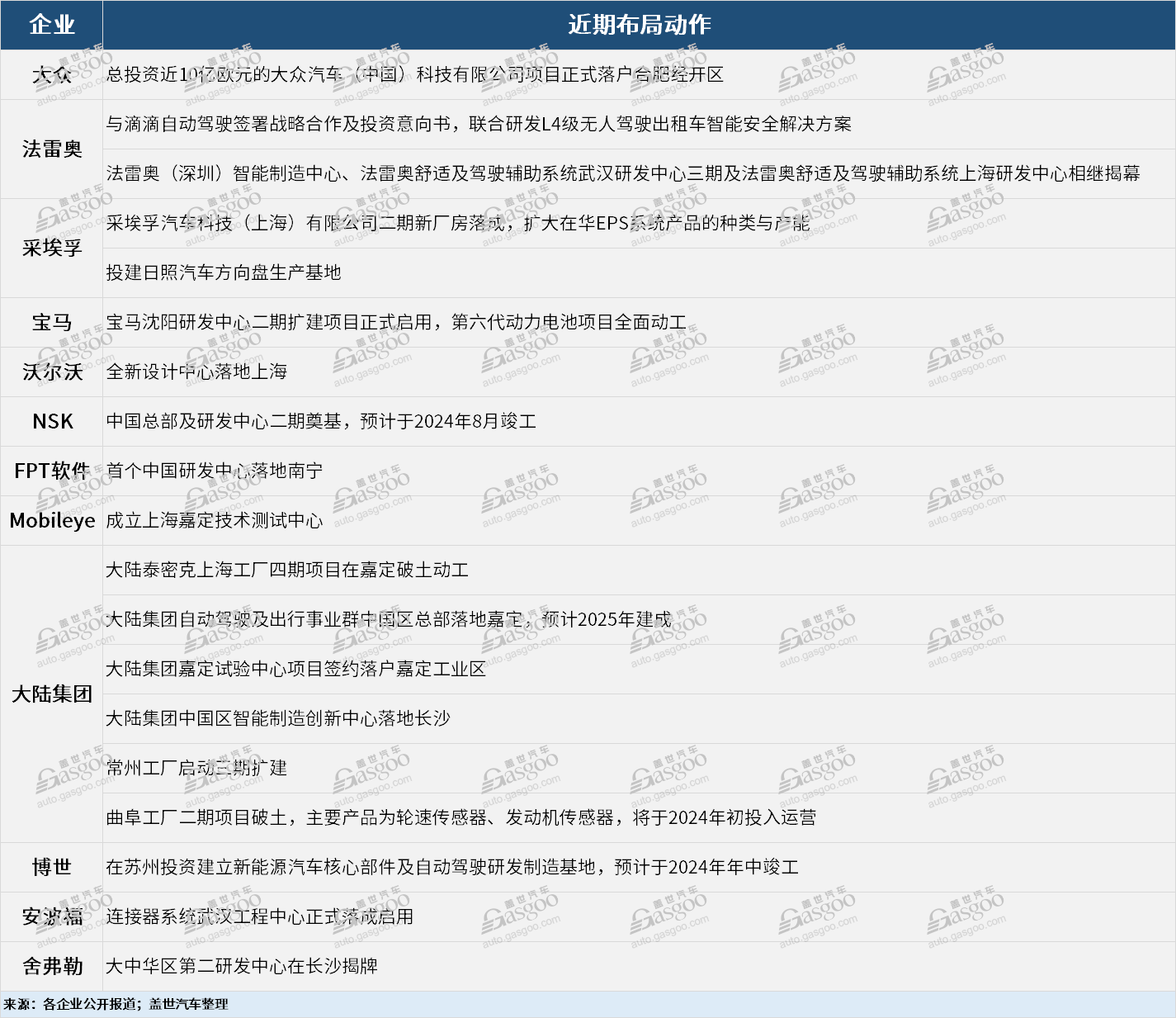This screenshot has width=1176, height=1018.
Task: Select the 博世 company cell
Action: (x=51, y=868)
